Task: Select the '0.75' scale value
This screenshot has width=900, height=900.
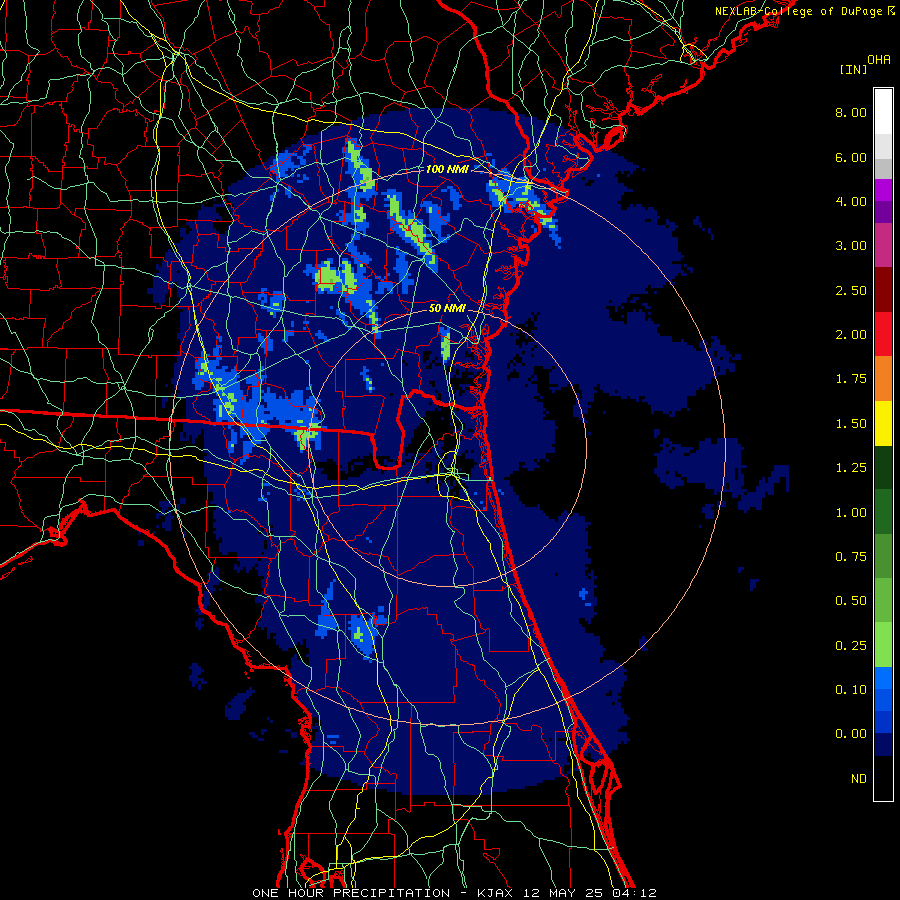Action: [851, 557]
